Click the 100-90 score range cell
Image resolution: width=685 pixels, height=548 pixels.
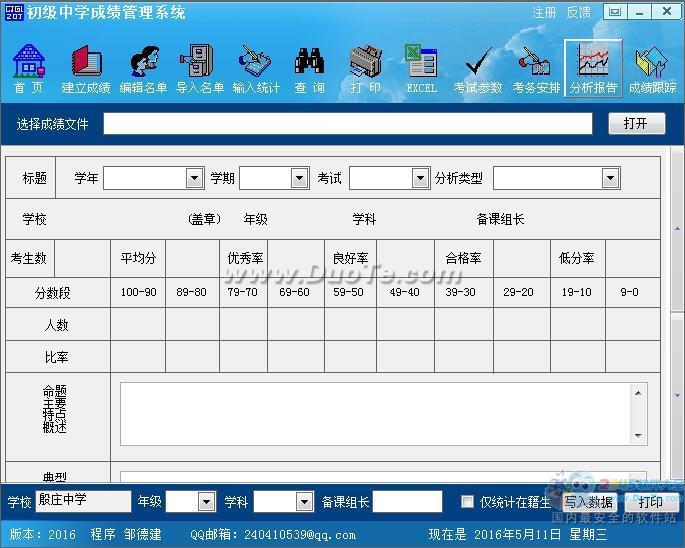(x=138, y=292)
